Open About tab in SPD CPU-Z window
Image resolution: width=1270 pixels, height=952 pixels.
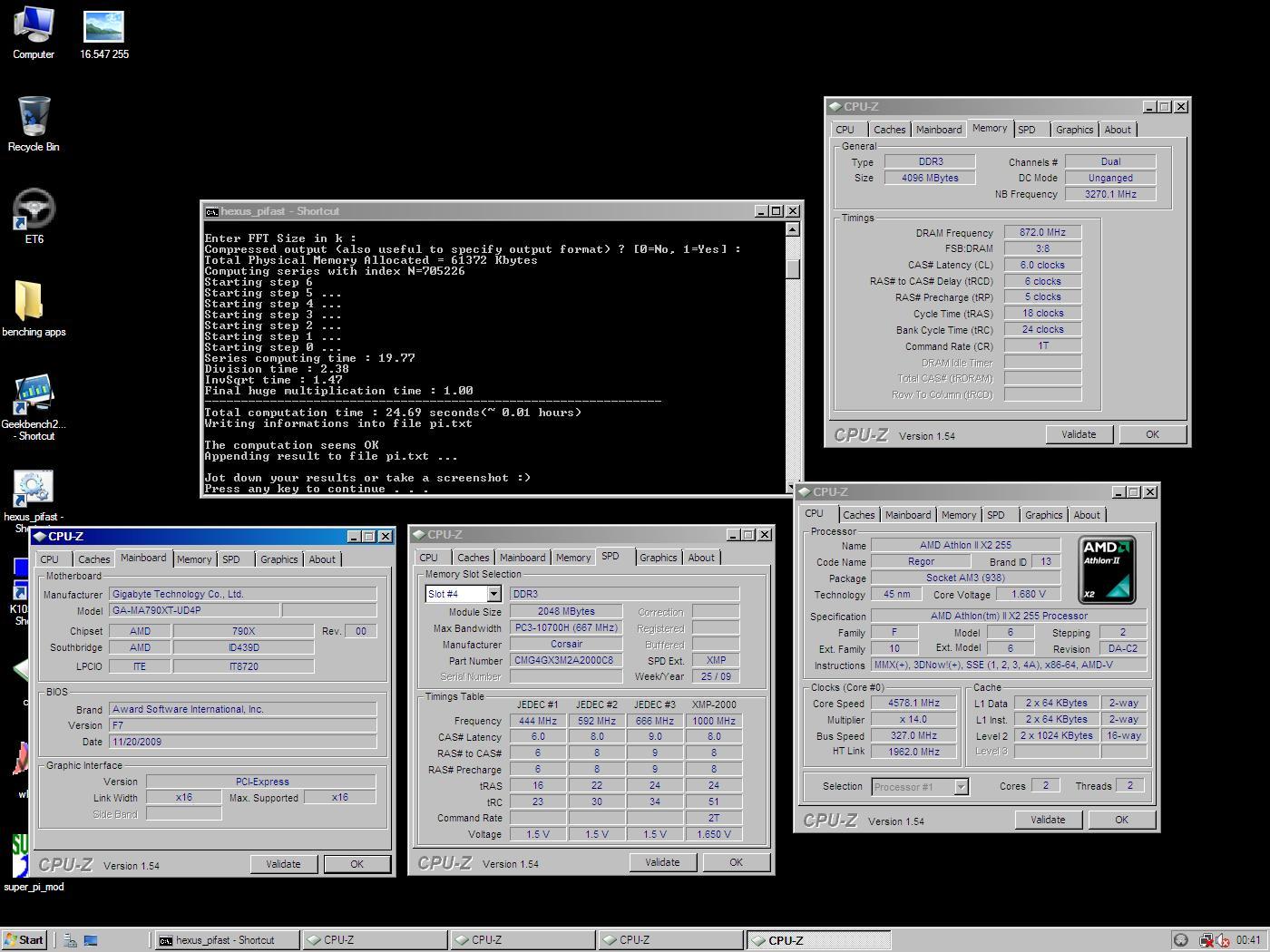701,558
